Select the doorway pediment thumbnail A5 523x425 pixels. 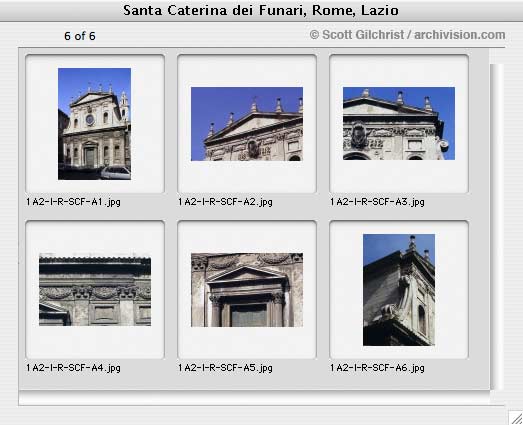coord(247,290)
